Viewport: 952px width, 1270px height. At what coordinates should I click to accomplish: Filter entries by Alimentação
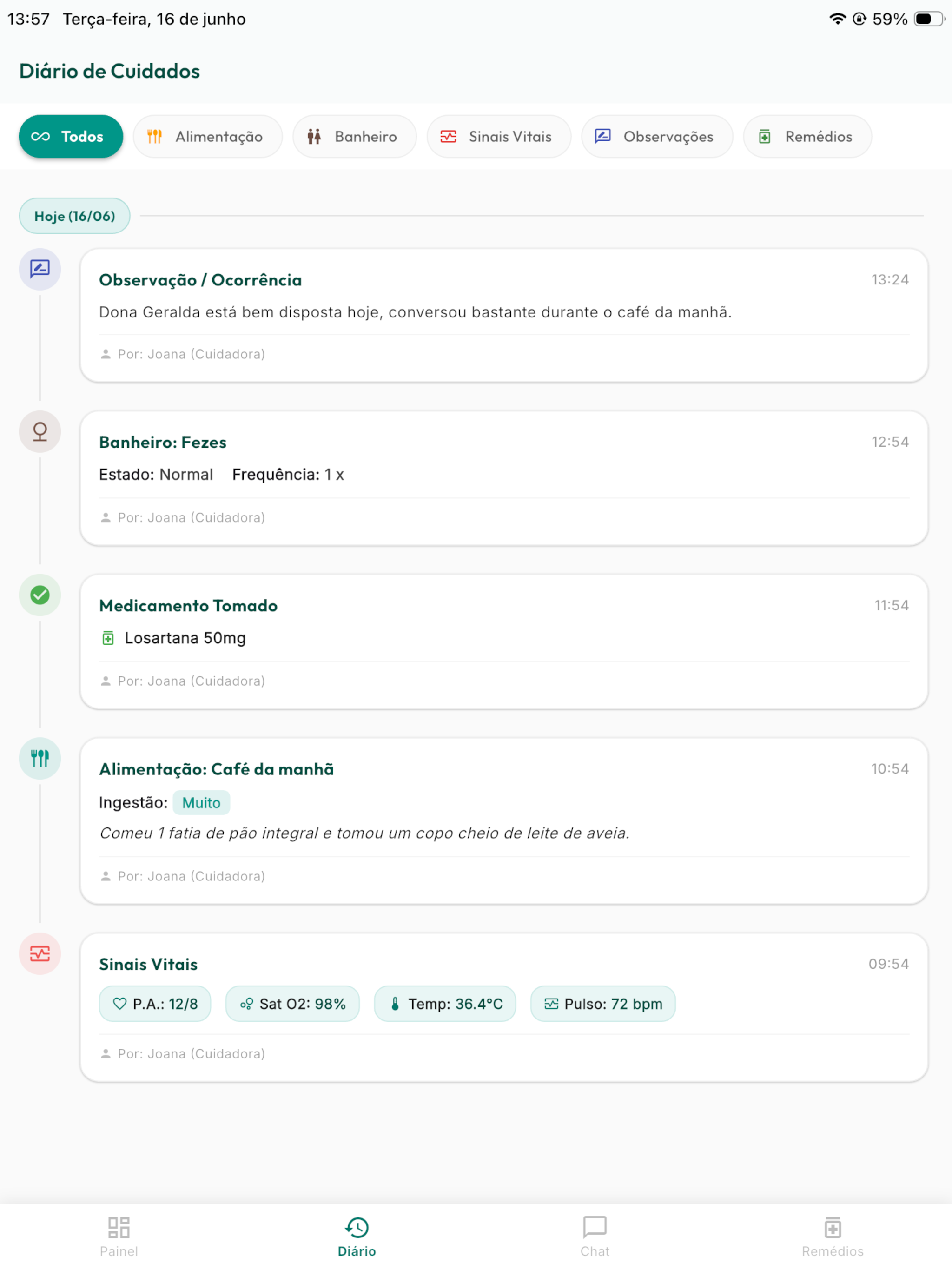pos(208,137)
